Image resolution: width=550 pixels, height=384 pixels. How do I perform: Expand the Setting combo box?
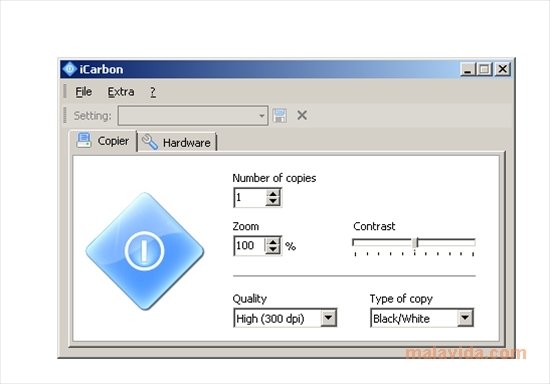point(261,116)
